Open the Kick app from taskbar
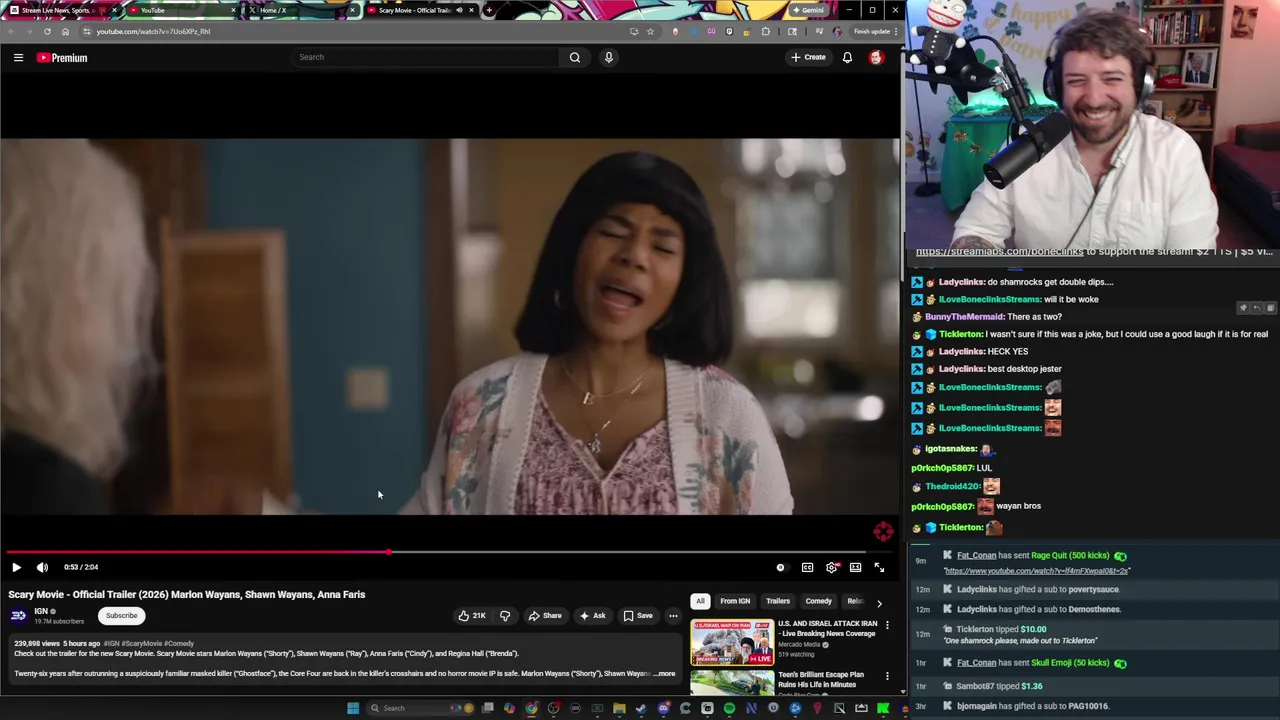Image resolution: width=1280 pixels, height=720 pixels. click(883, 708)
